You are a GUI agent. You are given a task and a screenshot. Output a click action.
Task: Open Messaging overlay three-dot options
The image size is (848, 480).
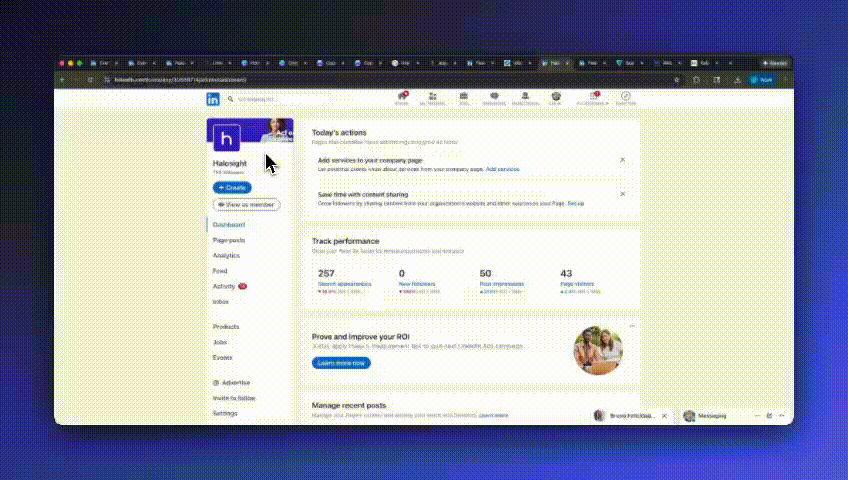[x=757, y=416]
